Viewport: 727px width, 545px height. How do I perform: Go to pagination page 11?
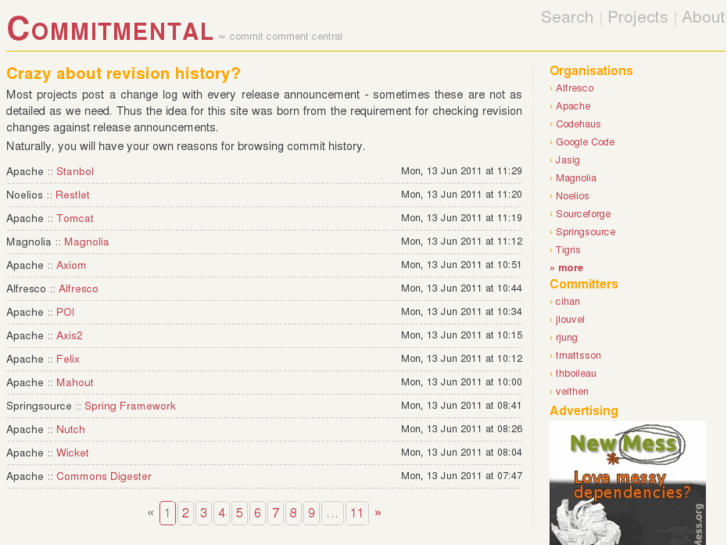click(x=357, y=513)
